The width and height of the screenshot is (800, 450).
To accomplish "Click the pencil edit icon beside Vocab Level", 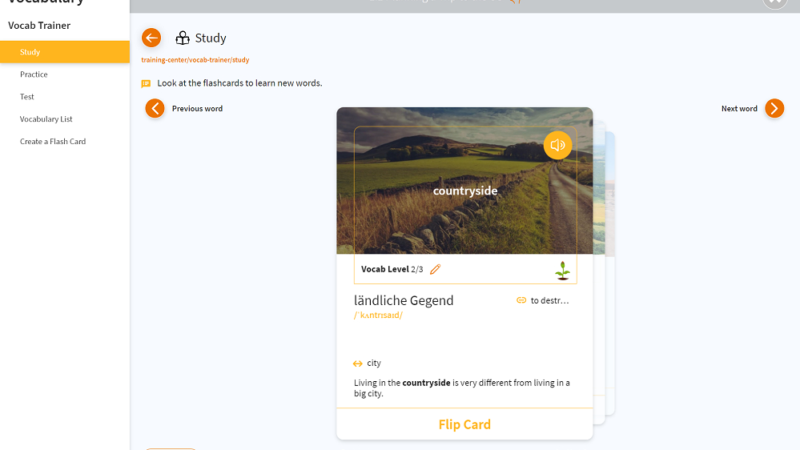I will pyautogui.click(x=435, y=269).
